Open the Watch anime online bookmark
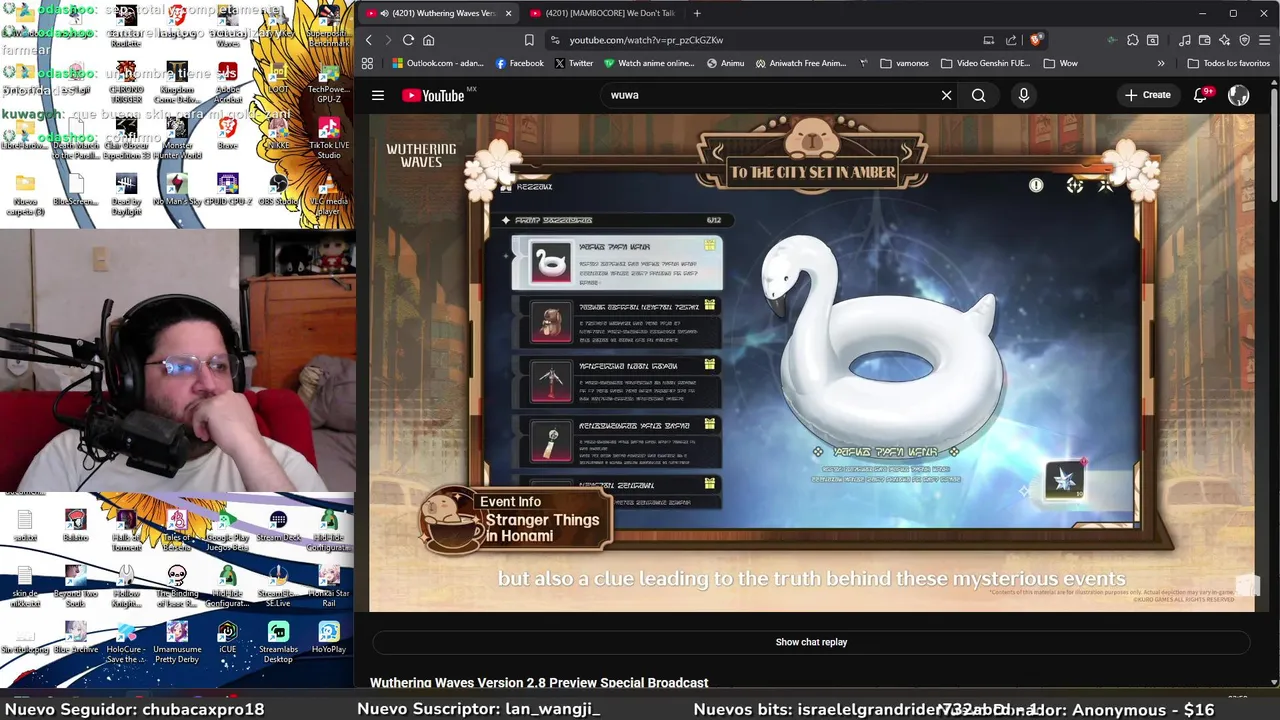The height and width of the screenshot is (720, 1280). [649, 63]
